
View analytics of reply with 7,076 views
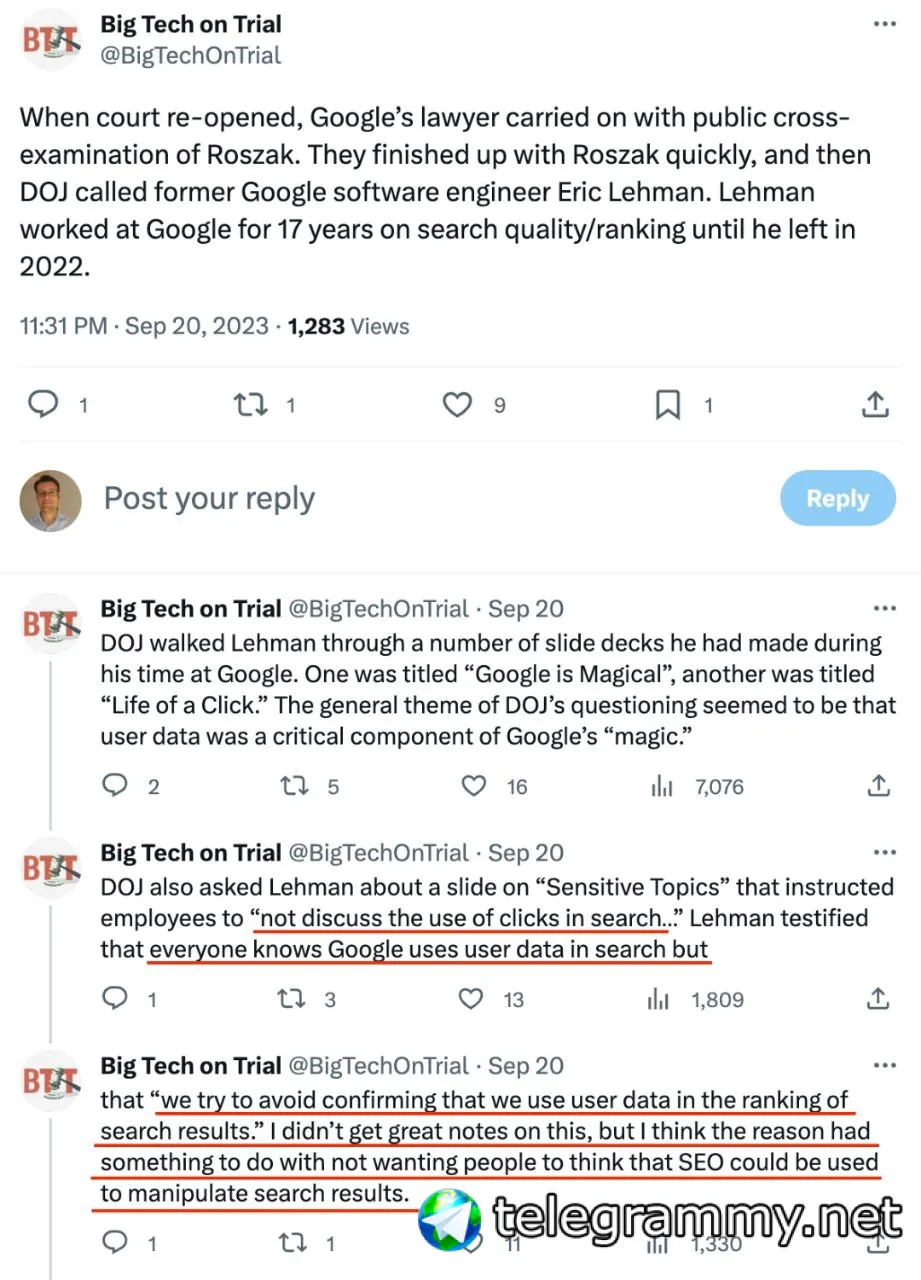click(662, 787)
